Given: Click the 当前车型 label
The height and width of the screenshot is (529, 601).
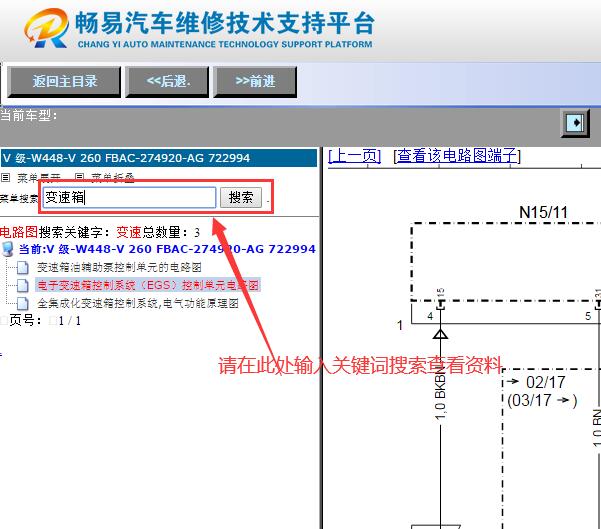Looking at the screenshot, I should pyautogui.click(x=29, y=115).
